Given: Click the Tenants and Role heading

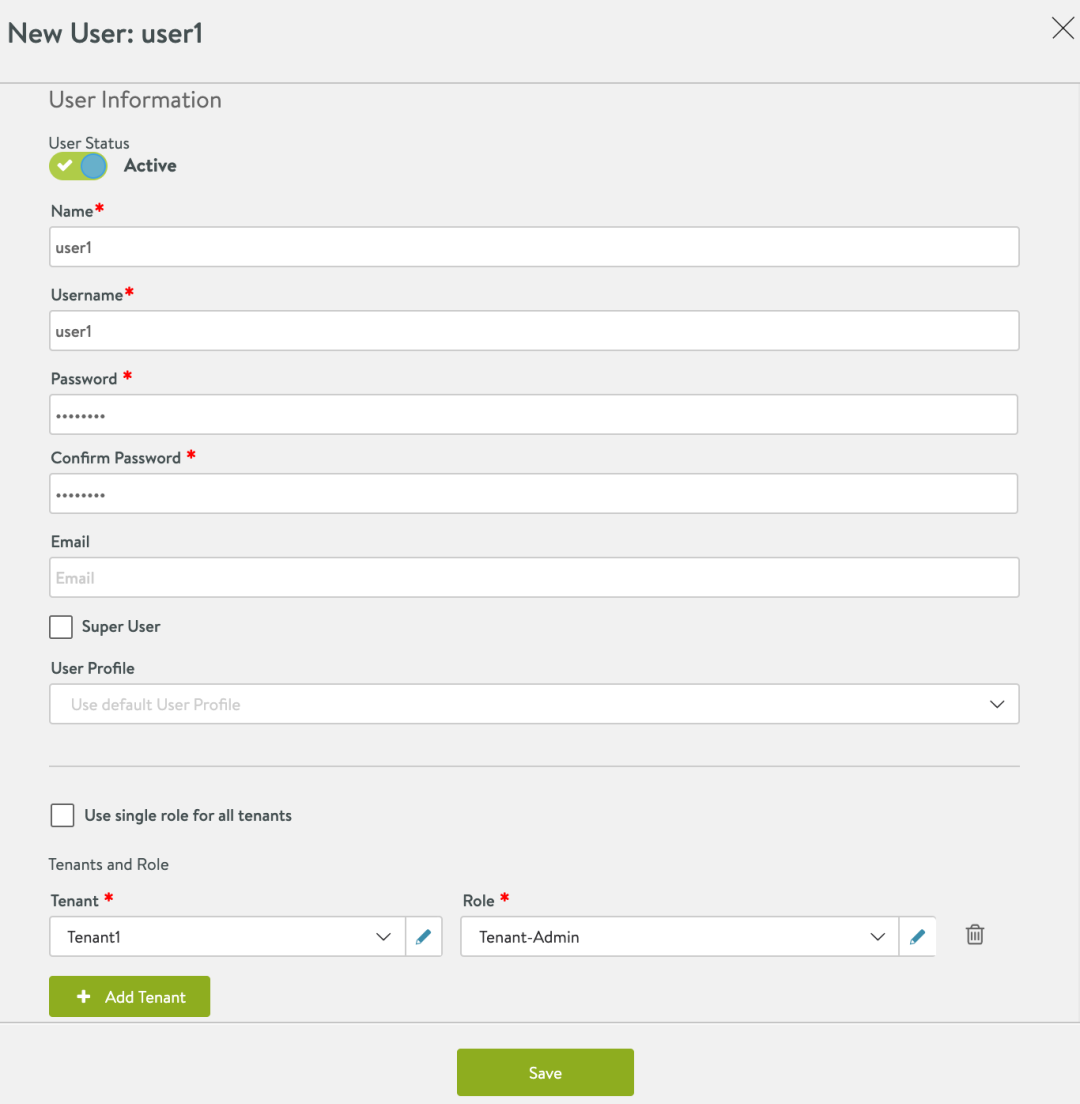Looking at the screenshot, I should click(108, 864).
